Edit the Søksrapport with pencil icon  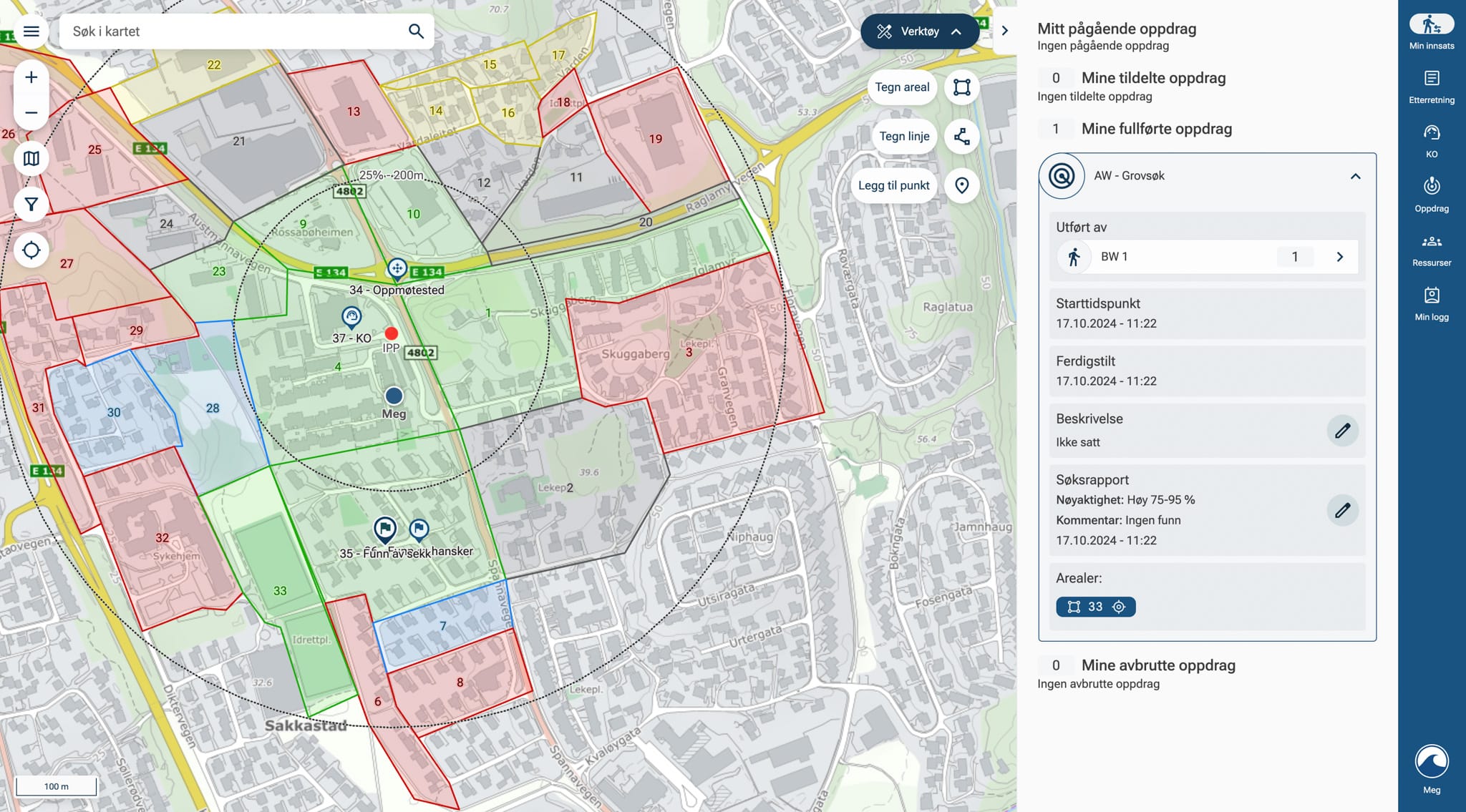click(1342, 510)
